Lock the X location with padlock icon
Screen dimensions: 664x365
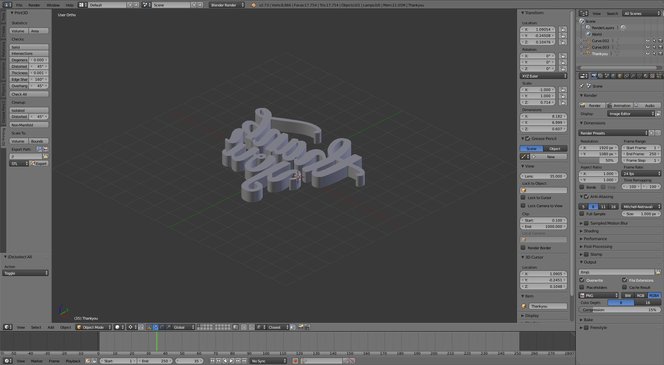point(563,30)
